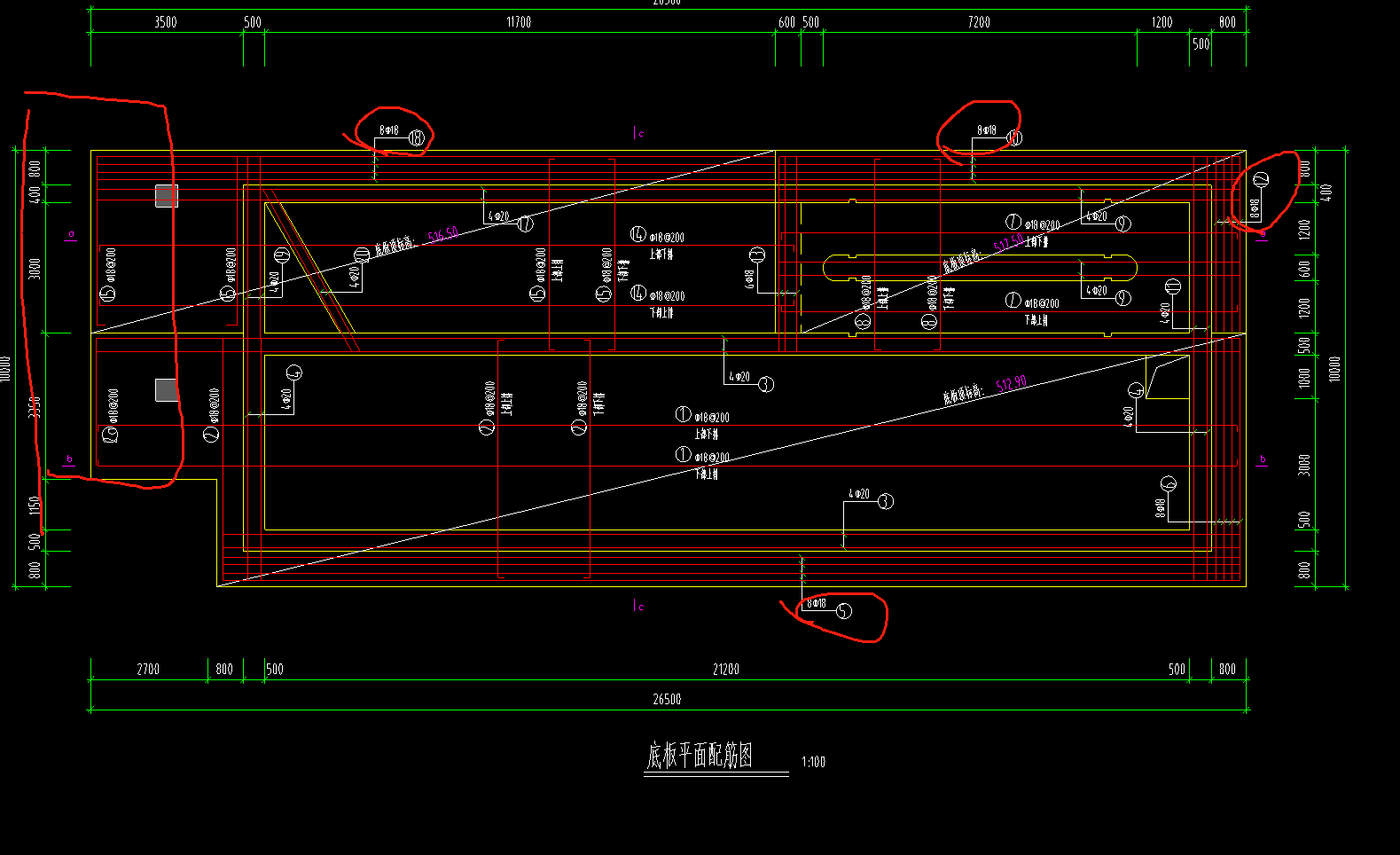Select the drawing title 底板平面配筋图
Image resolution: width=1400 pixels, height=855 pixels.
700,755
